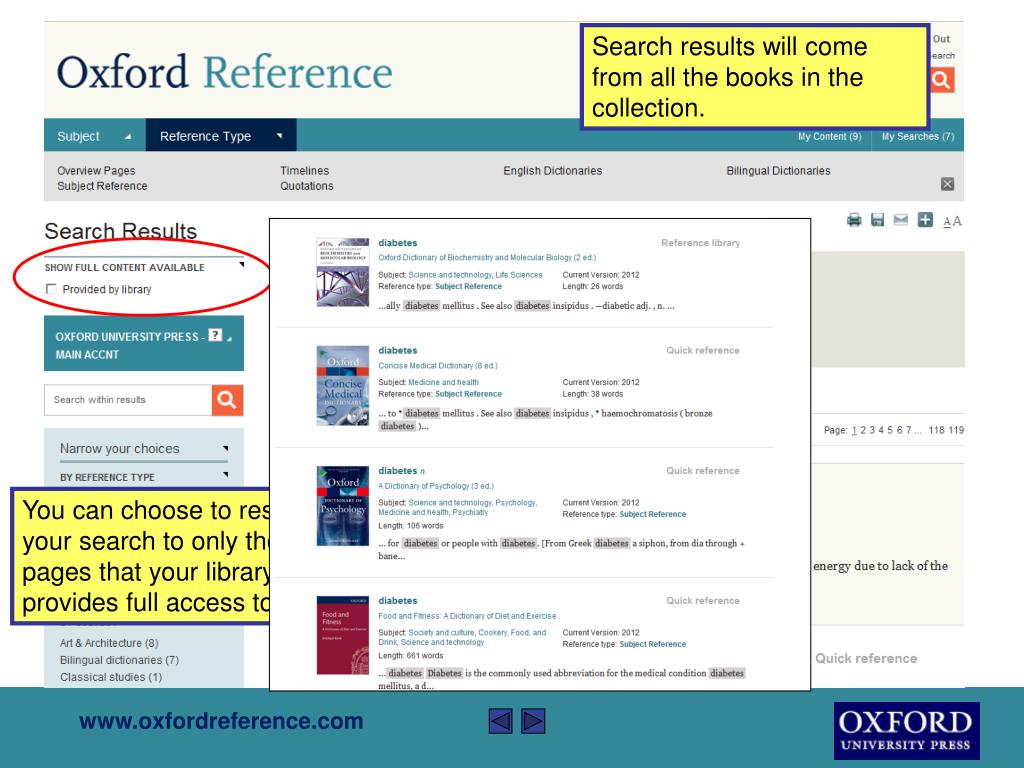Click Food and Fitness cover thumbnail
The height and width of the screenshot is (768, 1024).
pos(343,635)
